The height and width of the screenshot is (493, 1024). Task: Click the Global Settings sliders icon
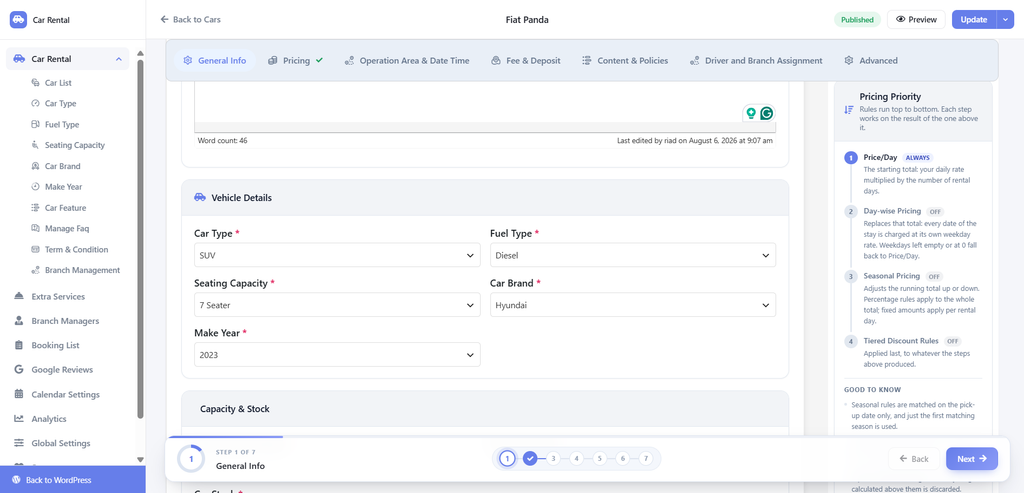pos(19,443)
